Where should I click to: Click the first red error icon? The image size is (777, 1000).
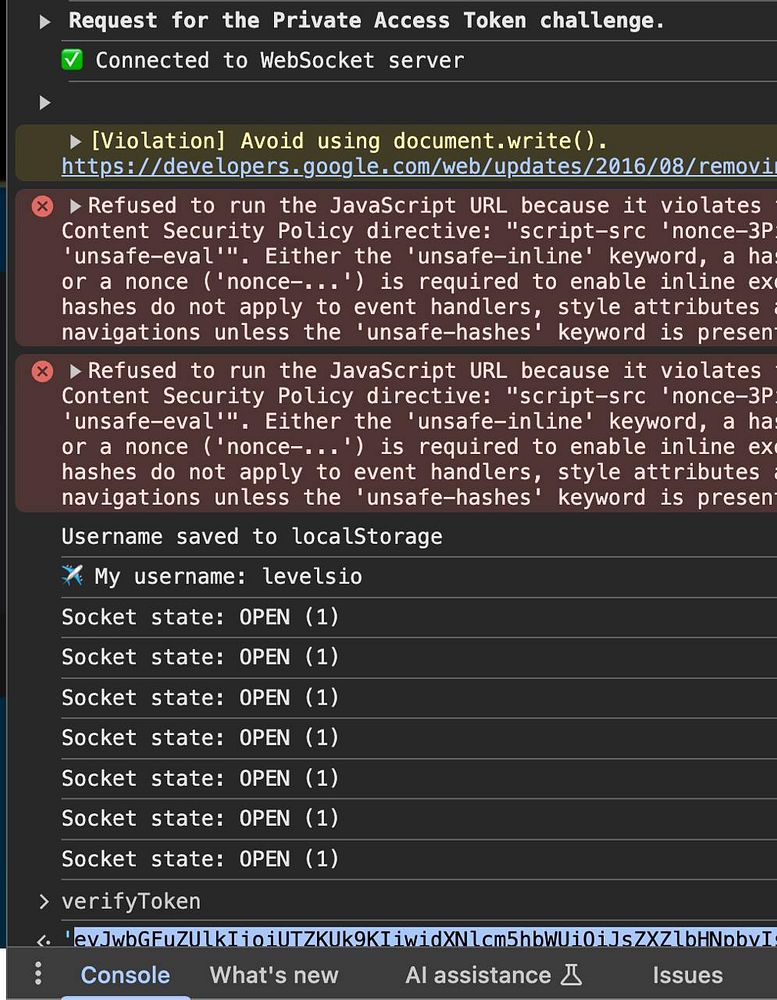click(x=42, y=206)
